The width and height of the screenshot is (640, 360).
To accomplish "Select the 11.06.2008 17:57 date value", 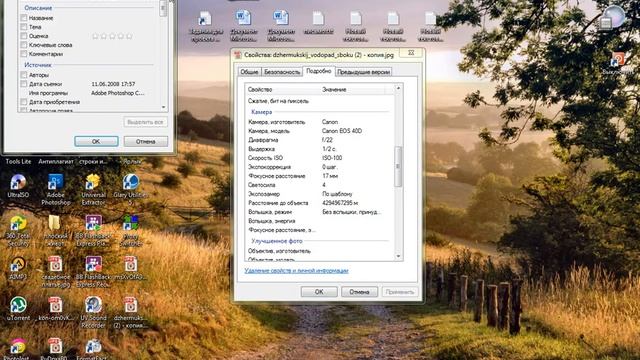I will [x=113, y=84].
